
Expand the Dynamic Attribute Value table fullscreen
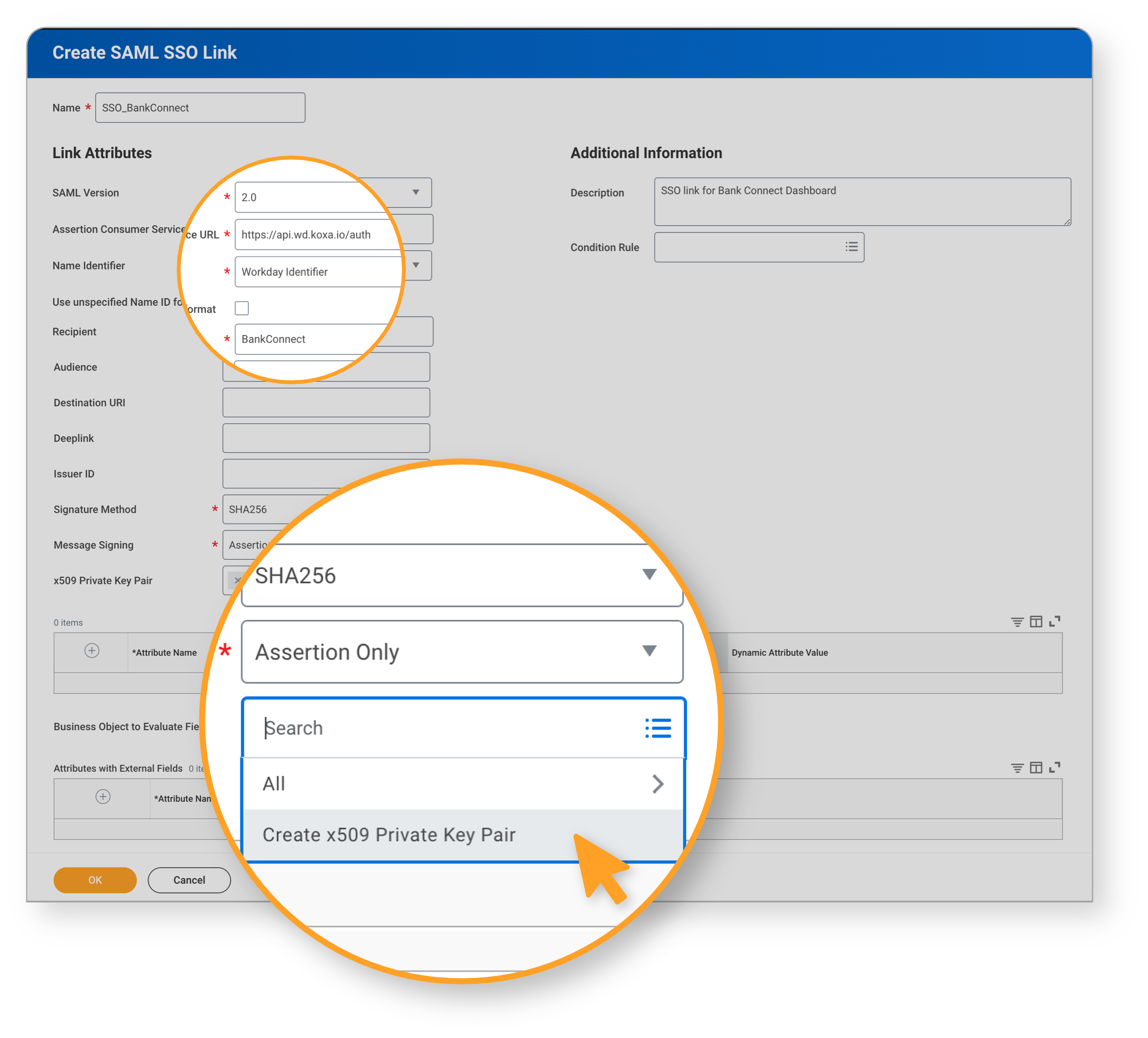(1054, 621)
